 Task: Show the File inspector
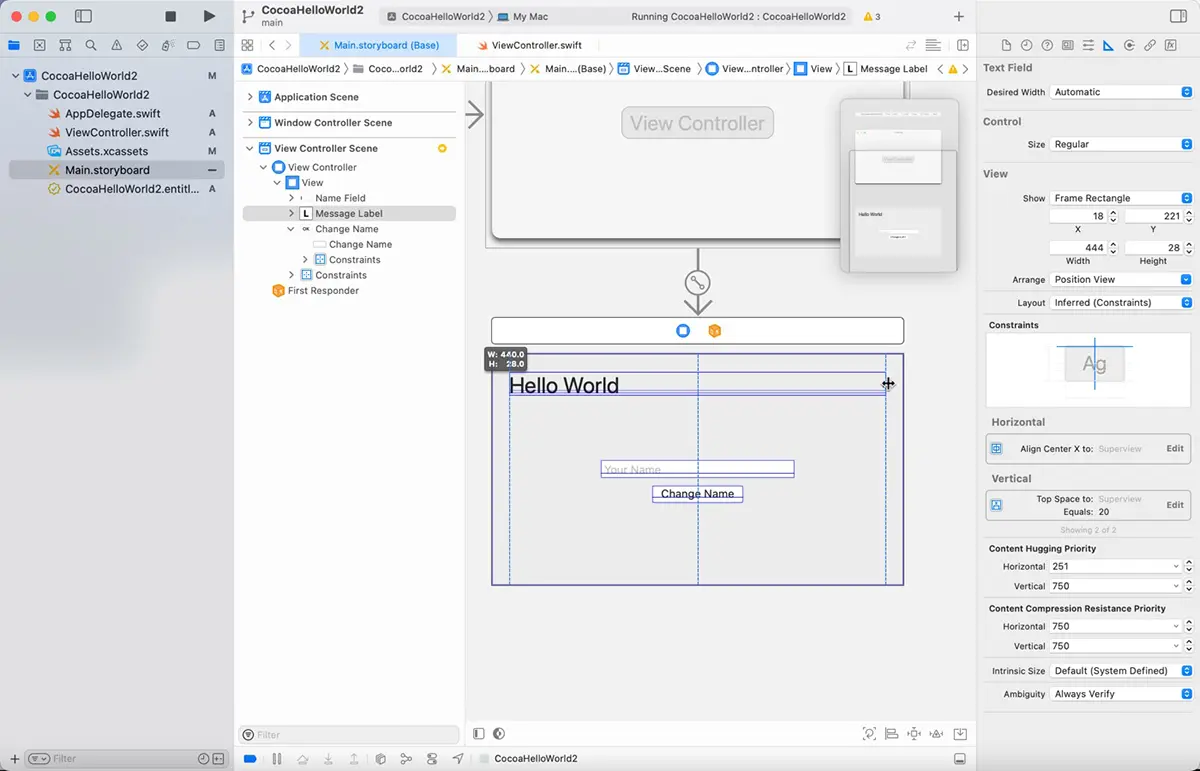tap(1006, 45)
